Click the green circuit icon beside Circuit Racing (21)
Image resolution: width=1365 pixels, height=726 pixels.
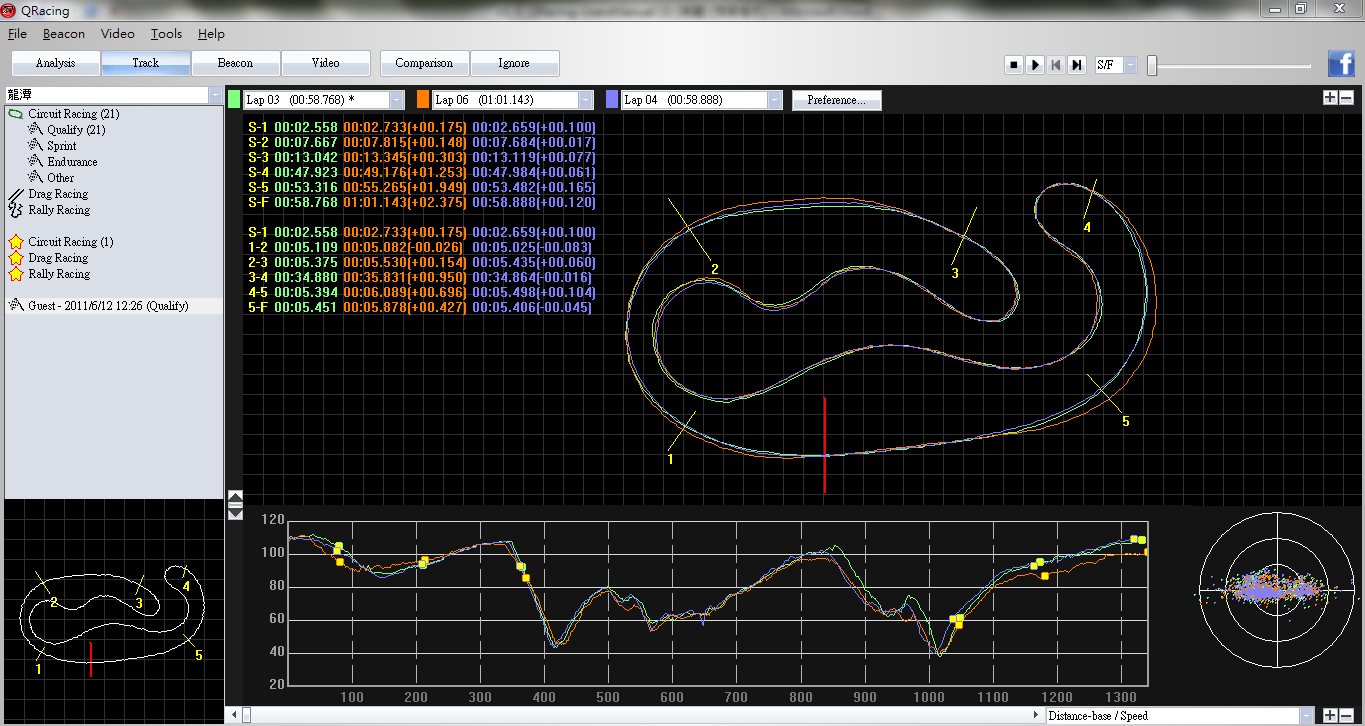(x=16, y=114)
